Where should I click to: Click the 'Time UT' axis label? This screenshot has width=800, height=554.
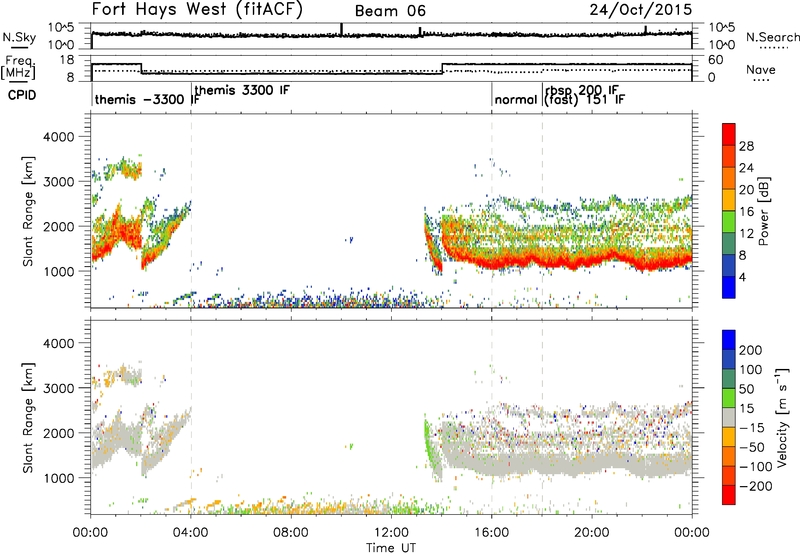[391, 547]
